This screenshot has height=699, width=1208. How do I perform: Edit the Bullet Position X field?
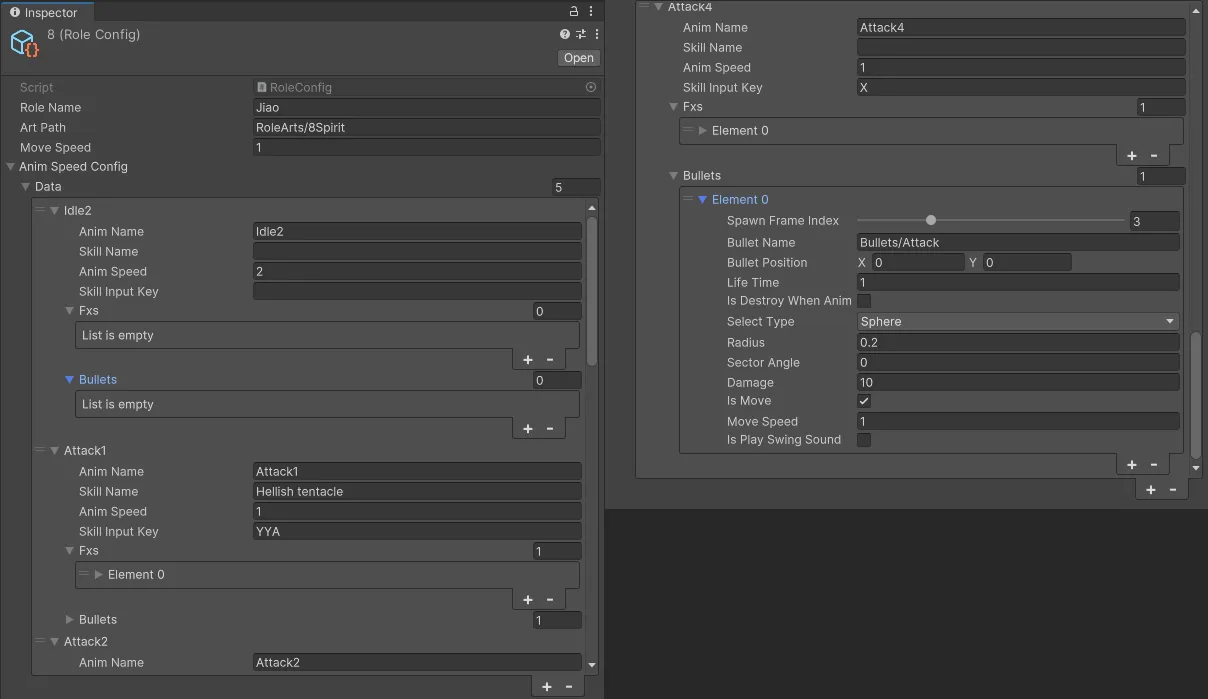[x=918, y=262]
